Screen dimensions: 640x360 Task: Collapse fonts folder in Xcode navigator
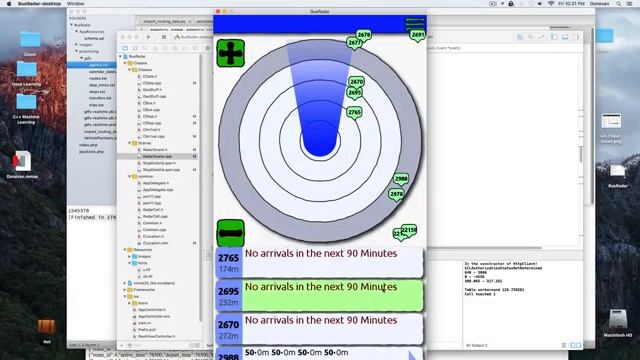tap(130, 263)
